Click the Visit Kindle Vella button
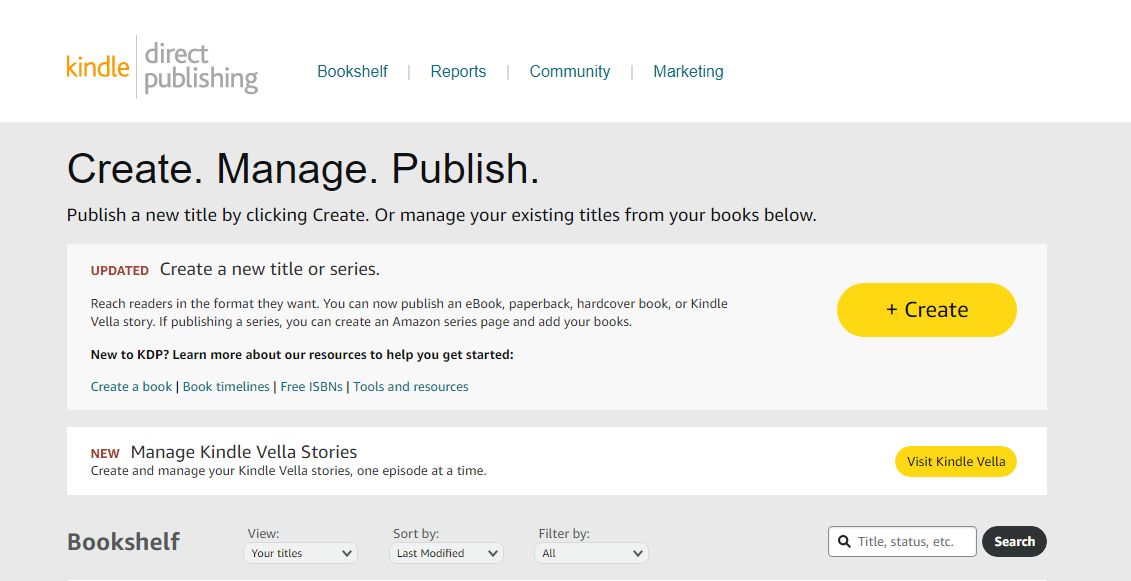The height and width of the screenshot is (581, 1131). pyautogui.click(x=955, y=462)
